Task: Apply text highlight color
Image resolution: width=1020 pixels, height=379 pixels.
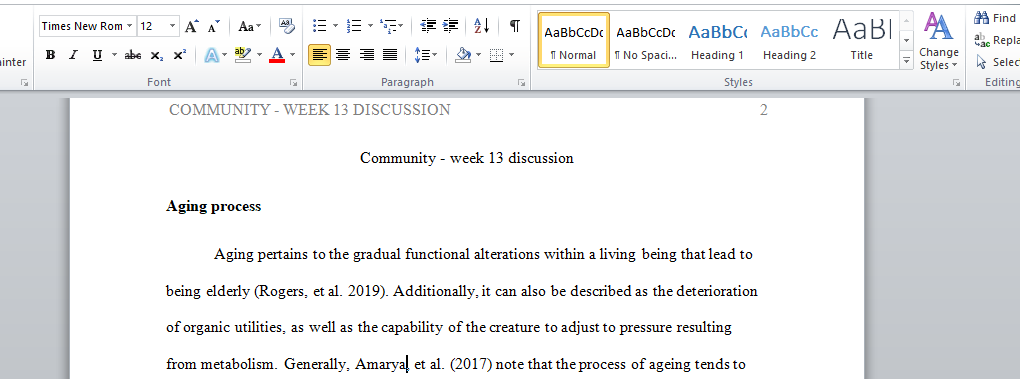Action: point(243,55)
